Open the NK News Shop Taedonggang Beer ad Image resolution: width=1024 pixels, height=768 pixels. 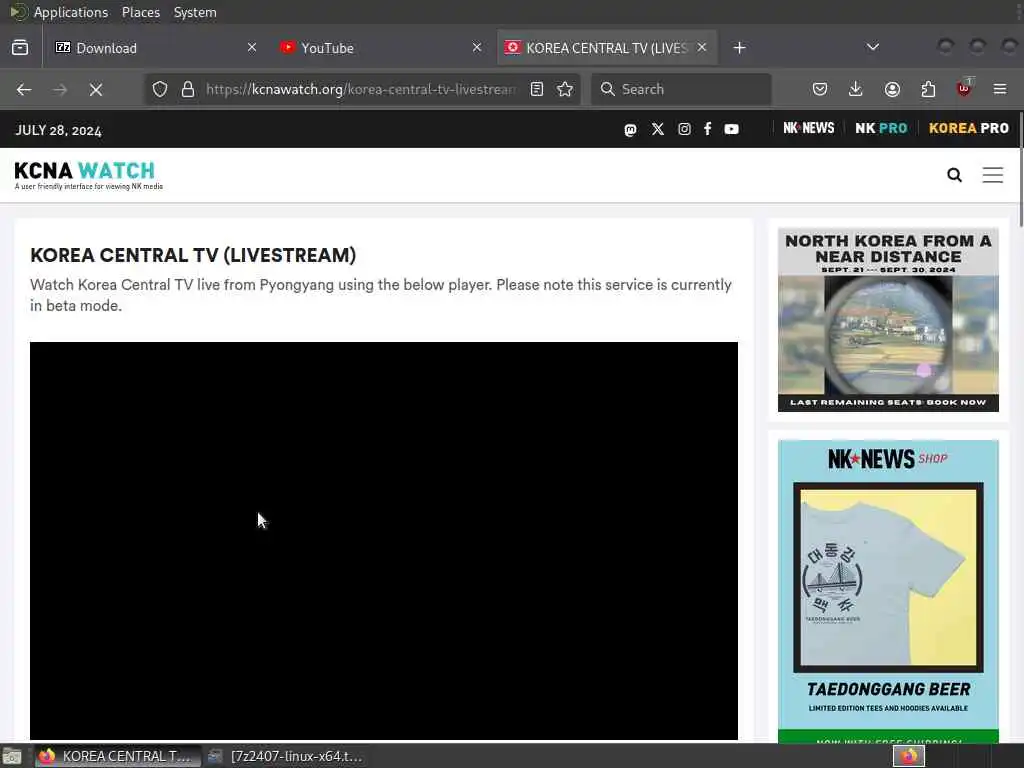pos(888,591)
